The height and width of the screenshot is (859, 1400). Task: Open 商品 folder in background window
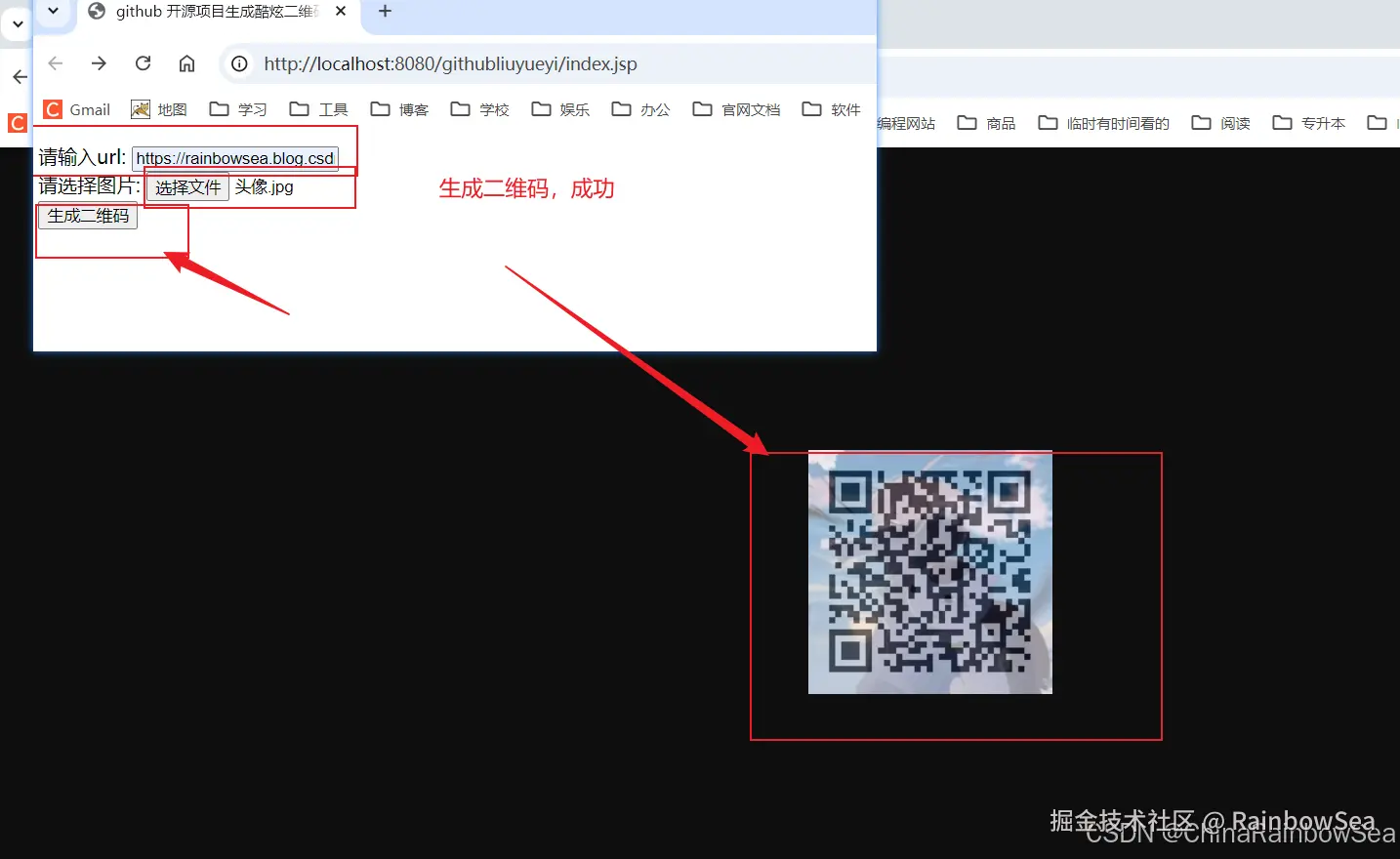986,123
